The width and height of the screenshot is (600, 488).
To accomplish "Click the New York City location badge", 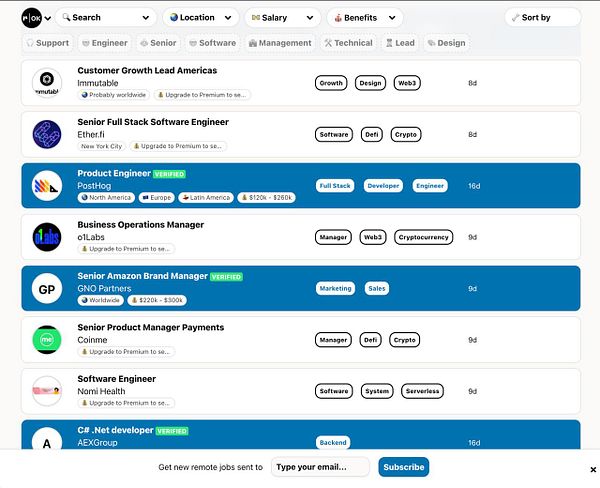I will tap(101, 146).
